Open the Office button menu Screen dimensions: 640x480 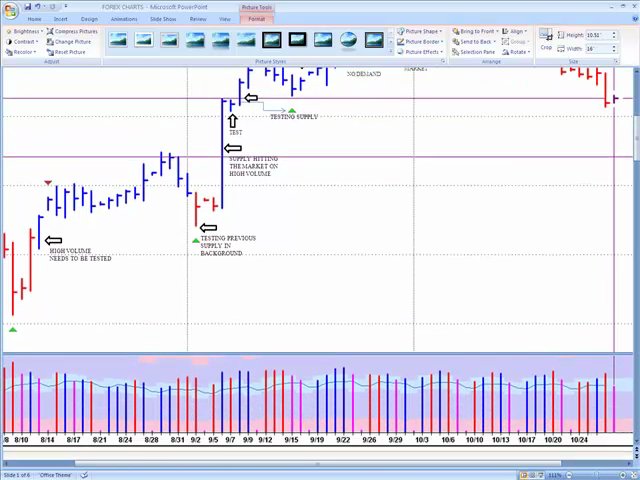pyautogui.click(x=11, y=11)
